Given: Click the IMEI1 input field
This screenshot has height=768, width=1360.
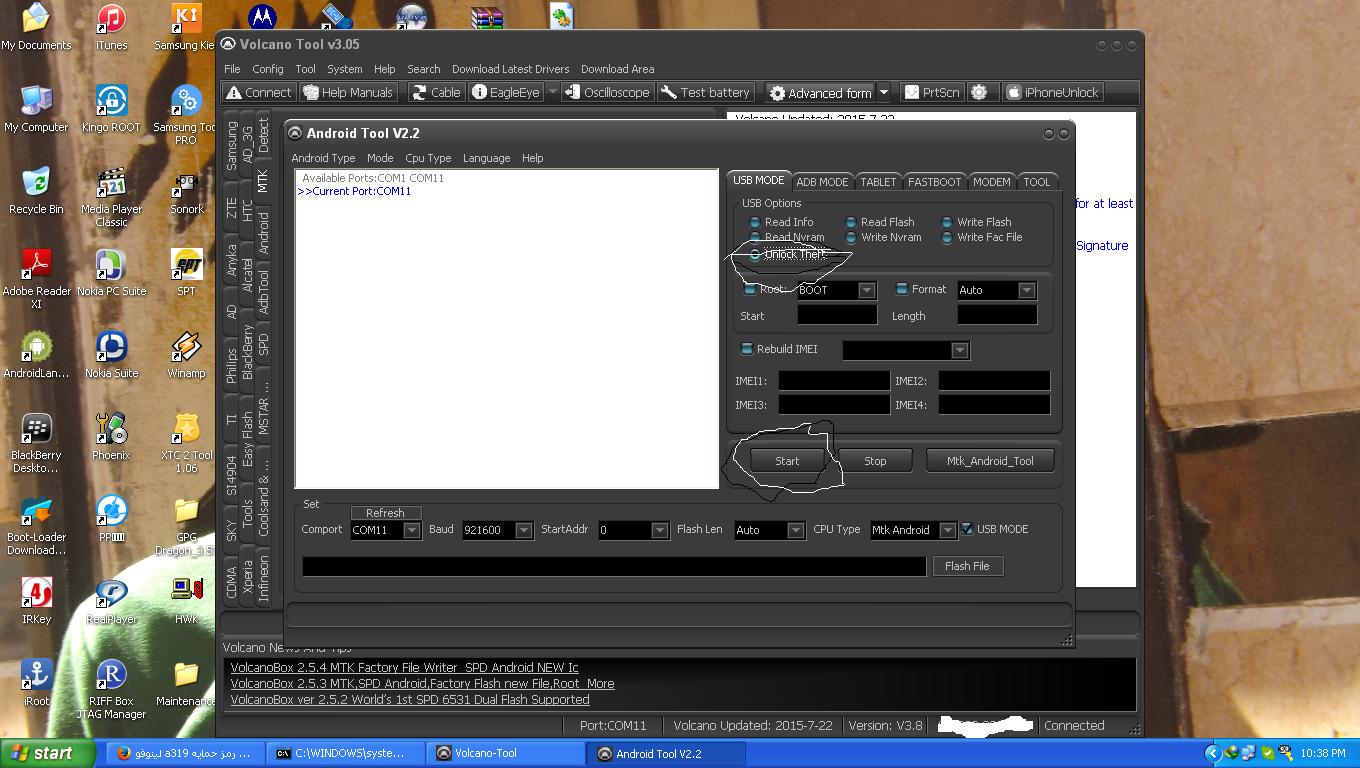Looking at the screenshot, I should [834, 380].
